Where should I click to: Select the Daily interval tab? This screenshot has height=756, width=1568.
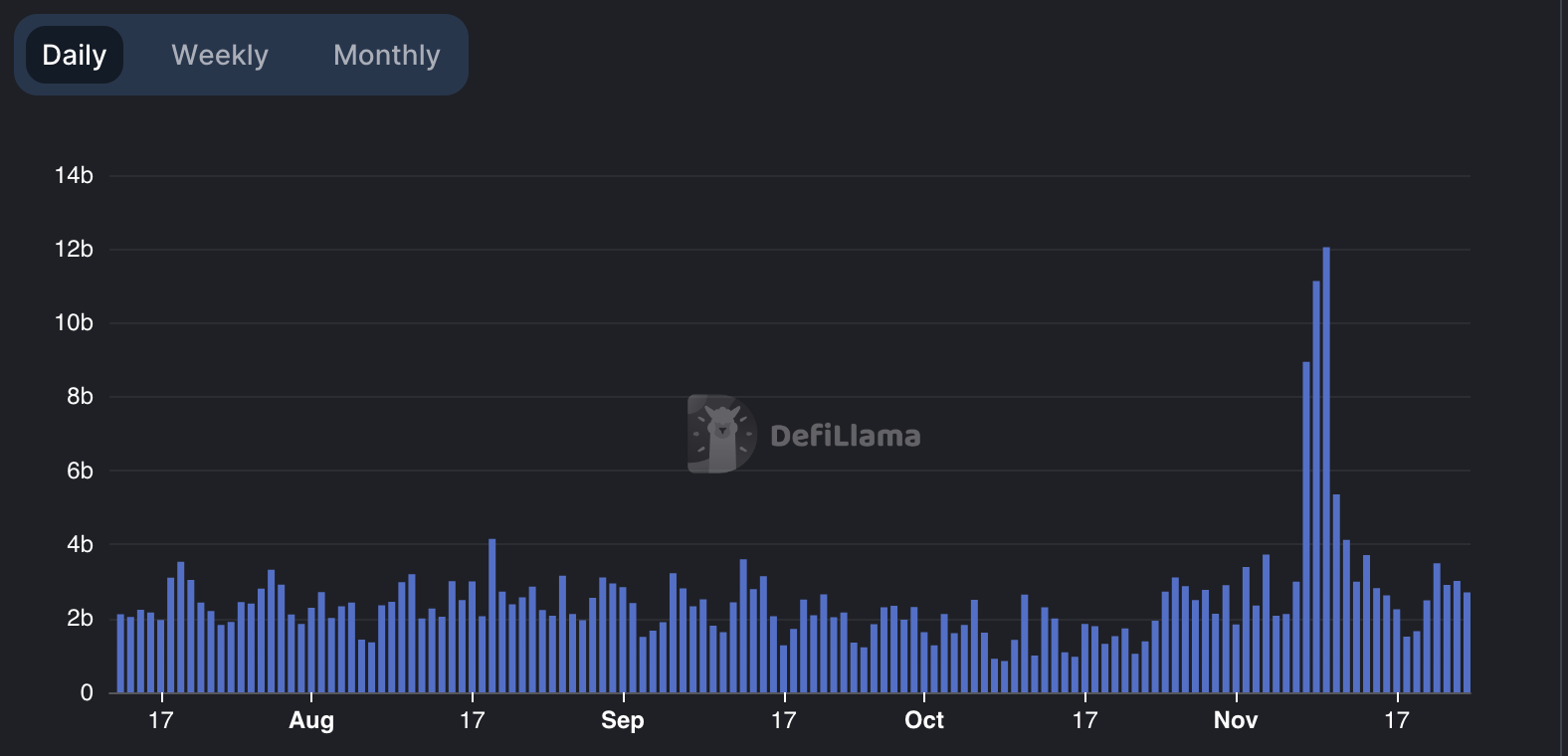pos(75,55)
